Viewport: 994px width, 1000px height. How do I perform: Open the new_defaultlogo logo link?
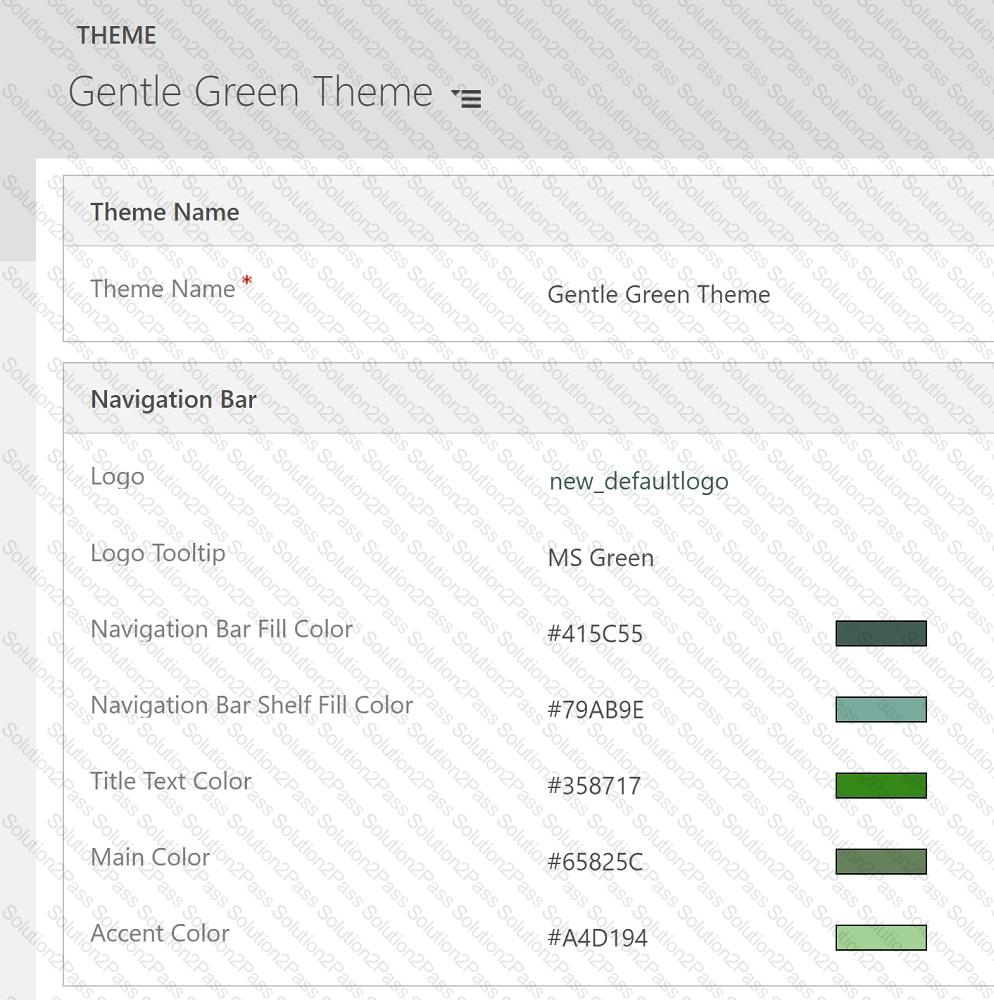click(638, 481)
